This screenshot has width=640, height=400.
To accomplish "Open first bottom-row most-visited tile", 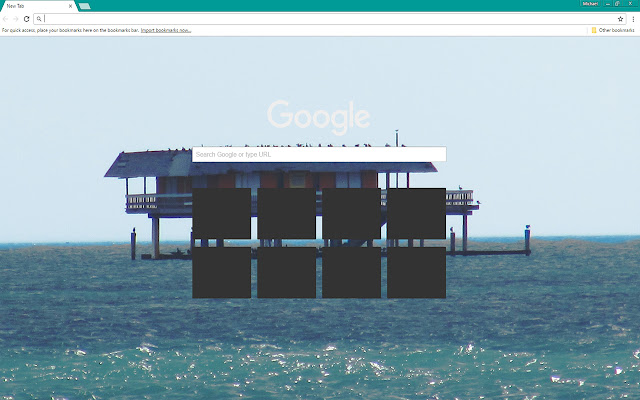I will [x=222, y=273].
